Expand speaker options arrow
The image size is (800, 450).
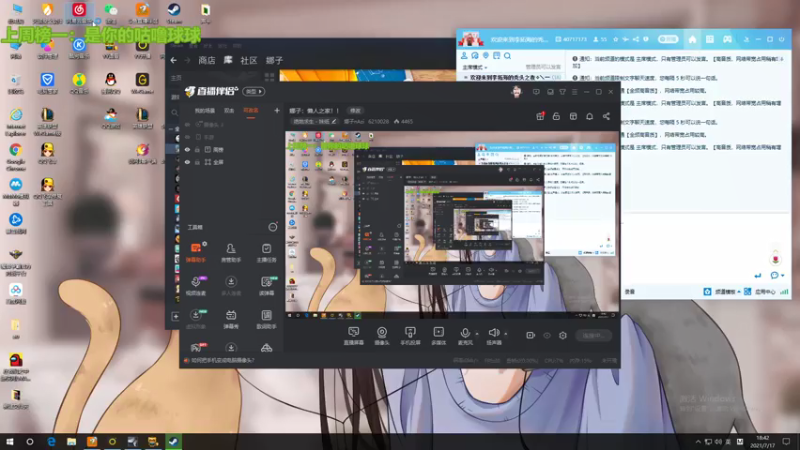coord(506,334)
